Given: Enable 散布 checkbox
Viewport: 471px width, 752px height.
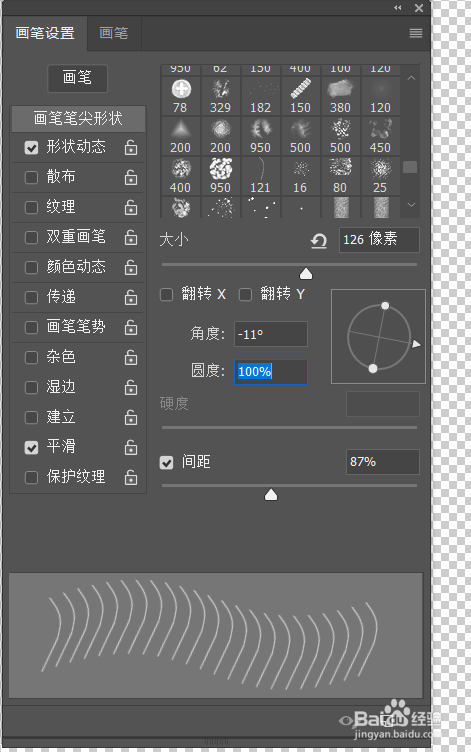Looking at the screenshot, I should 31,177.
